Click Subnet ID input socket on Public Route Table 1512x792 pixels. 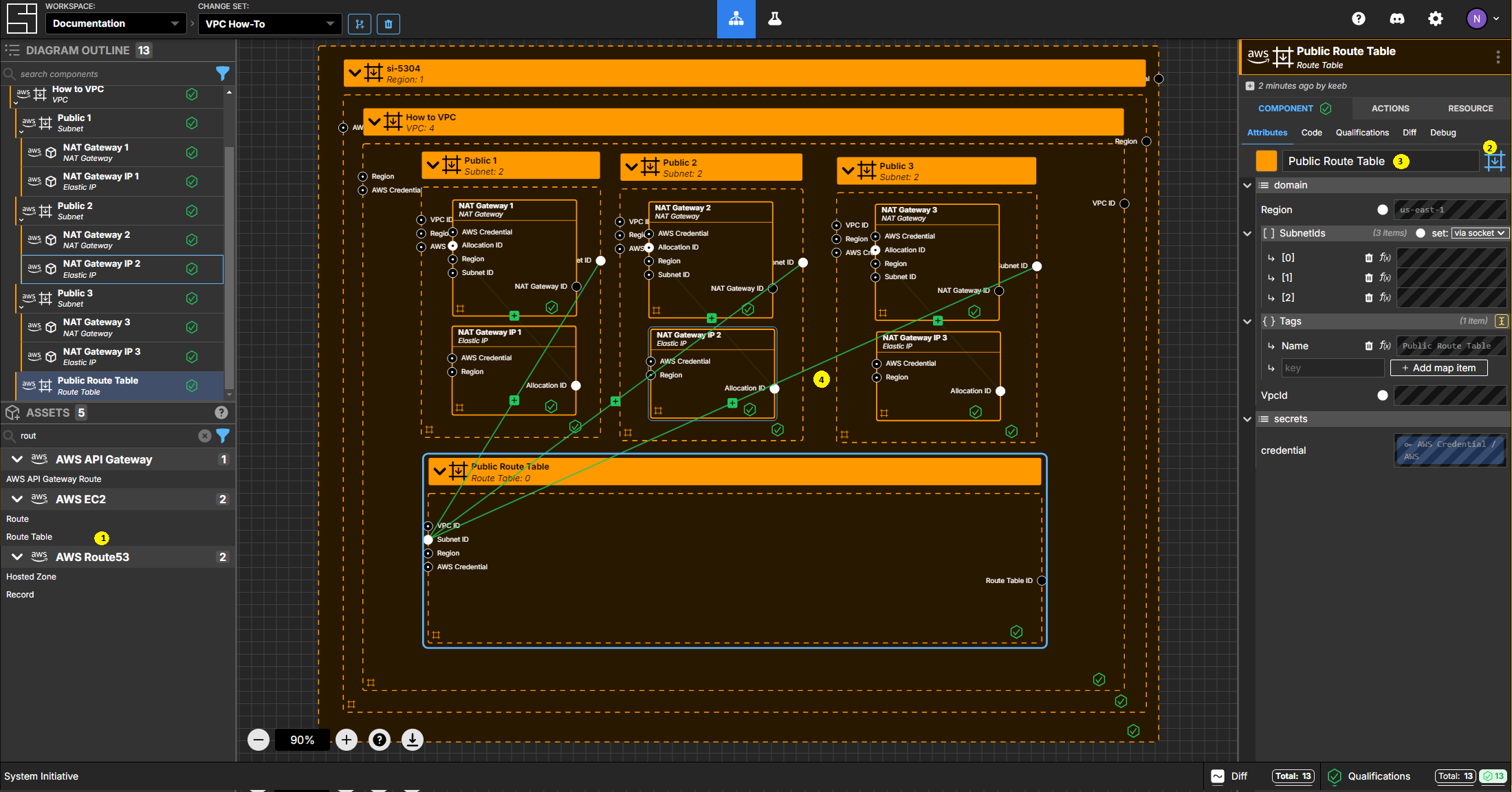(x=428, y=540)
